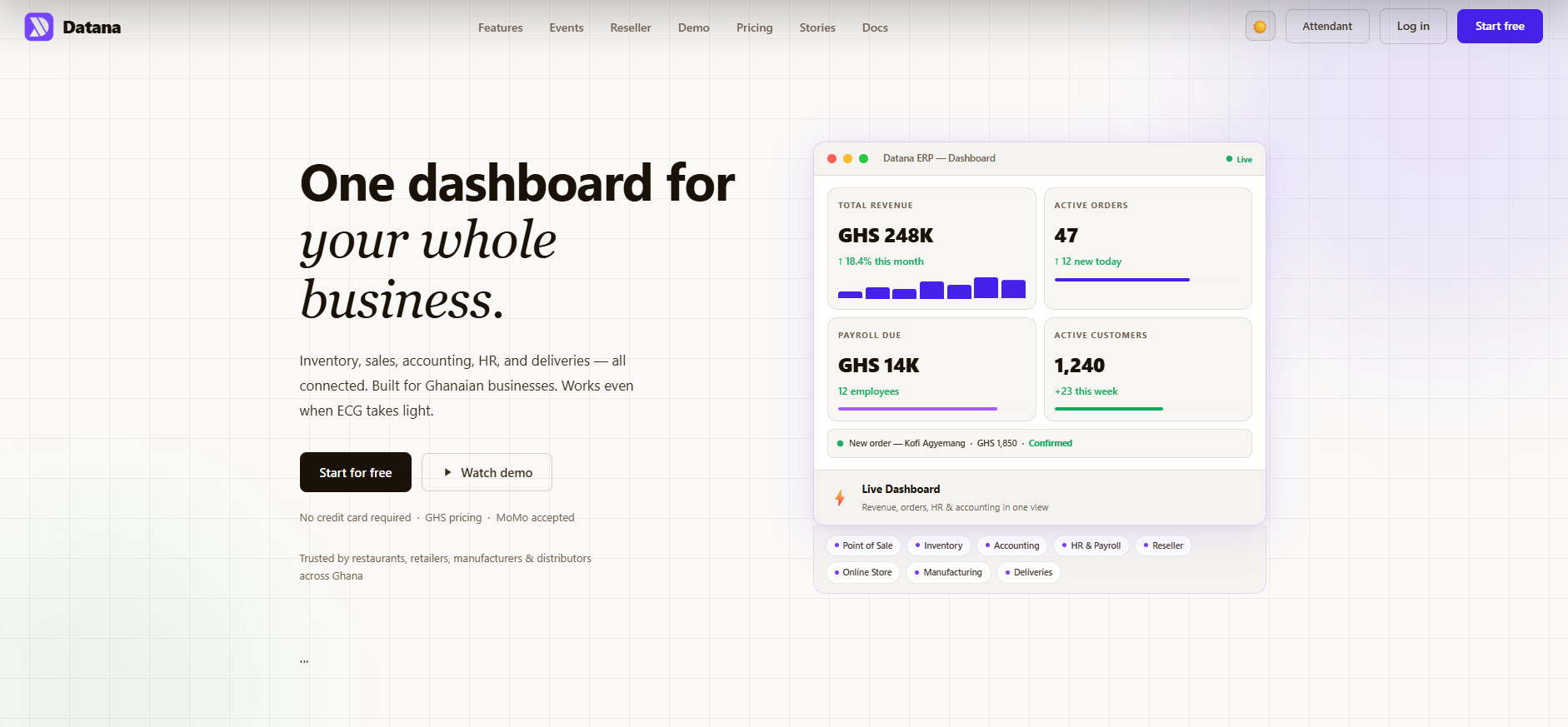The height and width of the screenshot is (727, 1568).
Task: Click the '12 employees' text
Action: point(869,391)
